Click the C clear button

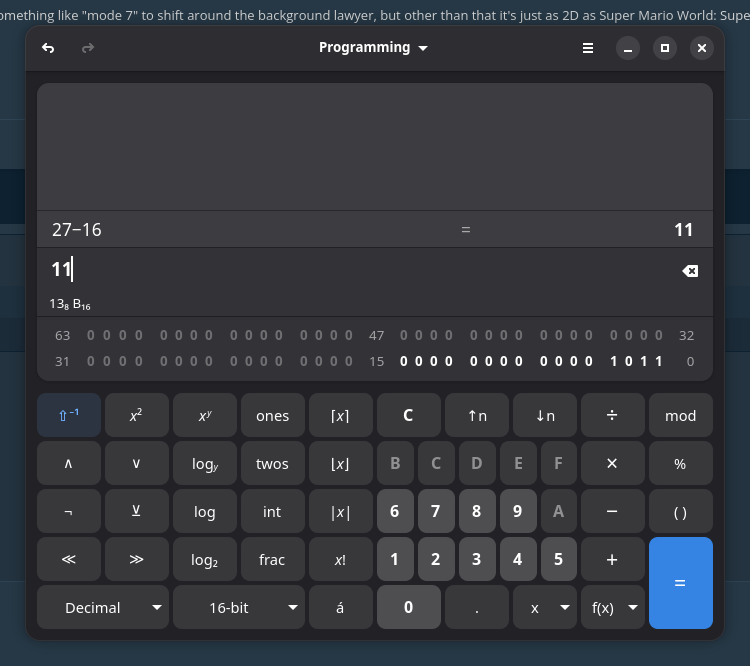point(408,415)
